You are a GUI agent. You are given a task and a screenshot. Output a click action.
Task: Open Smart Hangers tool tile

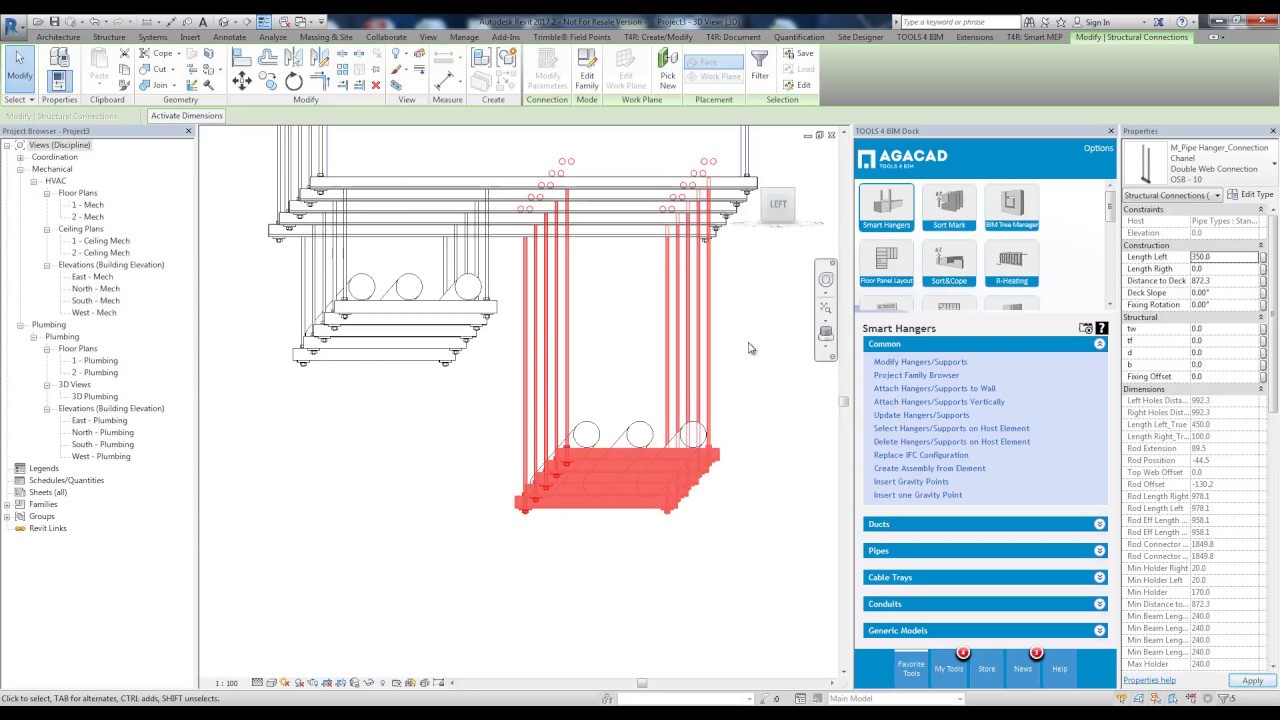point(886,208)
